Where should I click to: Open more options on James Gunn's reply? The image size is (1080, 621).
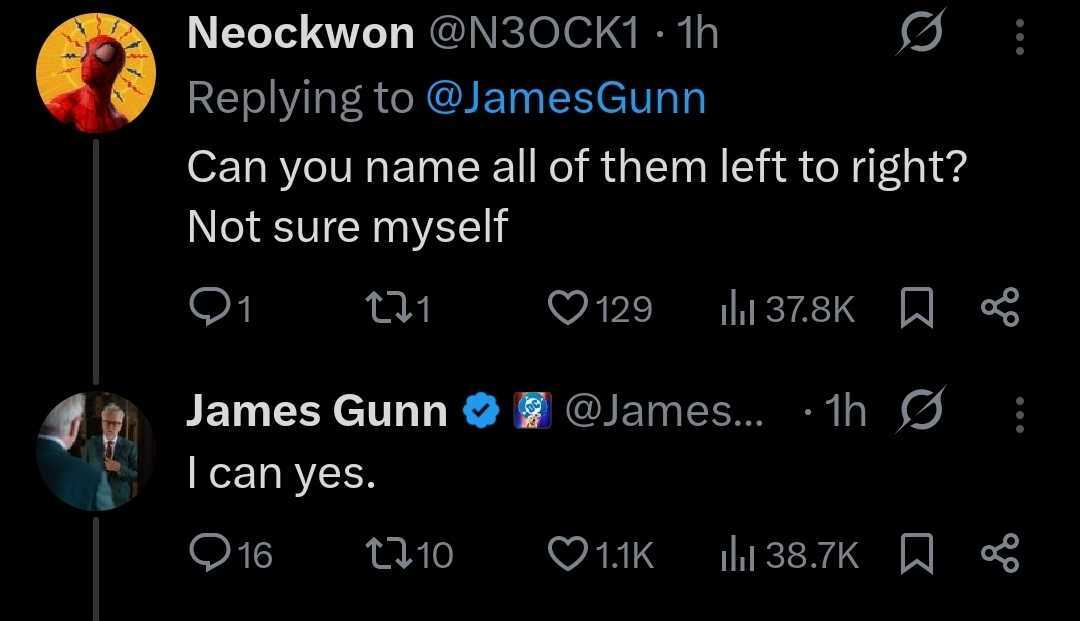coord(1020,413)
